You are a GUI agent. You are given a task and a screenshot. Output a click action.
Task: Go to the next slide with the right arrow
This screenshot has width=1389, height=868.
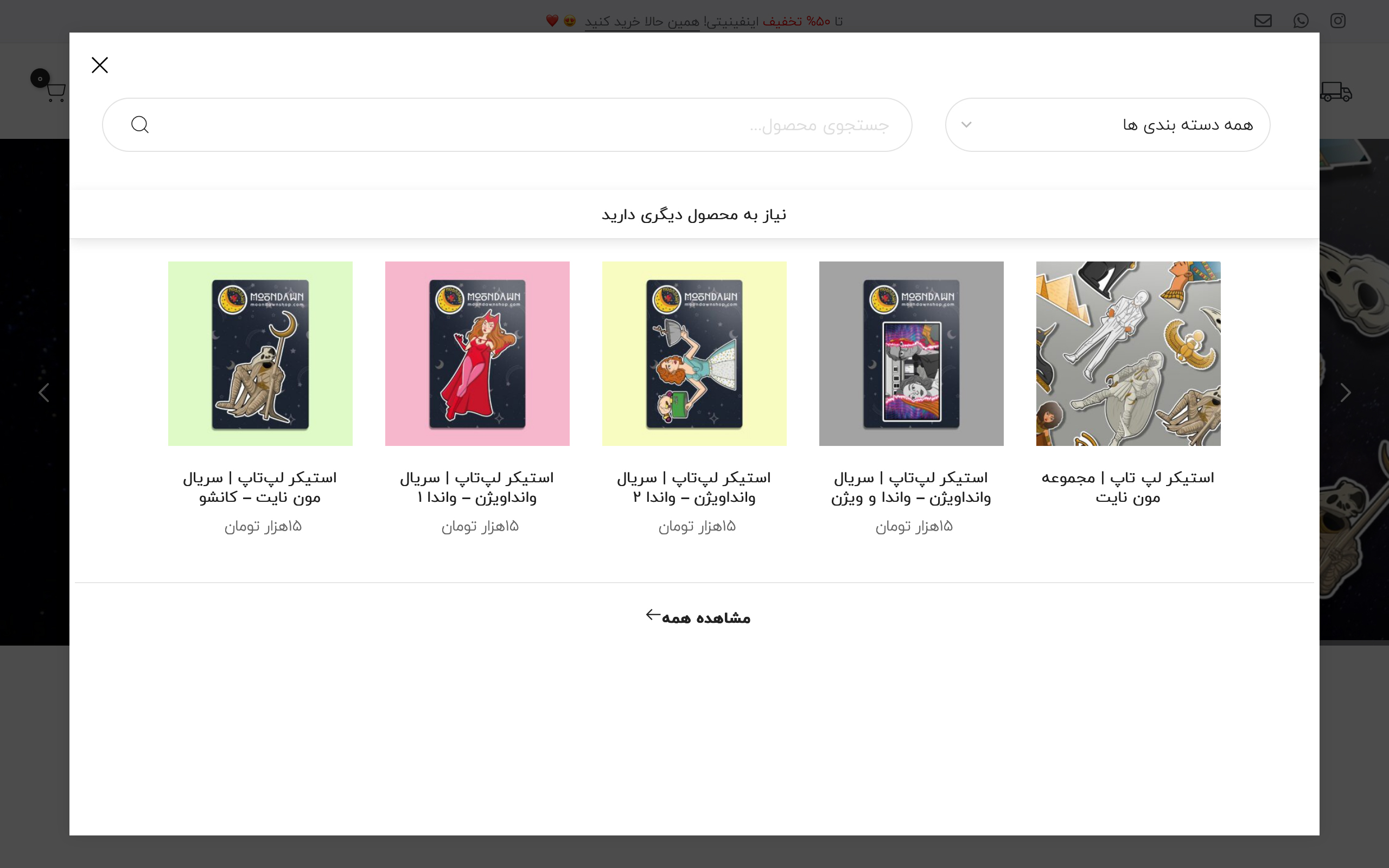click(x=1346, y=393)
